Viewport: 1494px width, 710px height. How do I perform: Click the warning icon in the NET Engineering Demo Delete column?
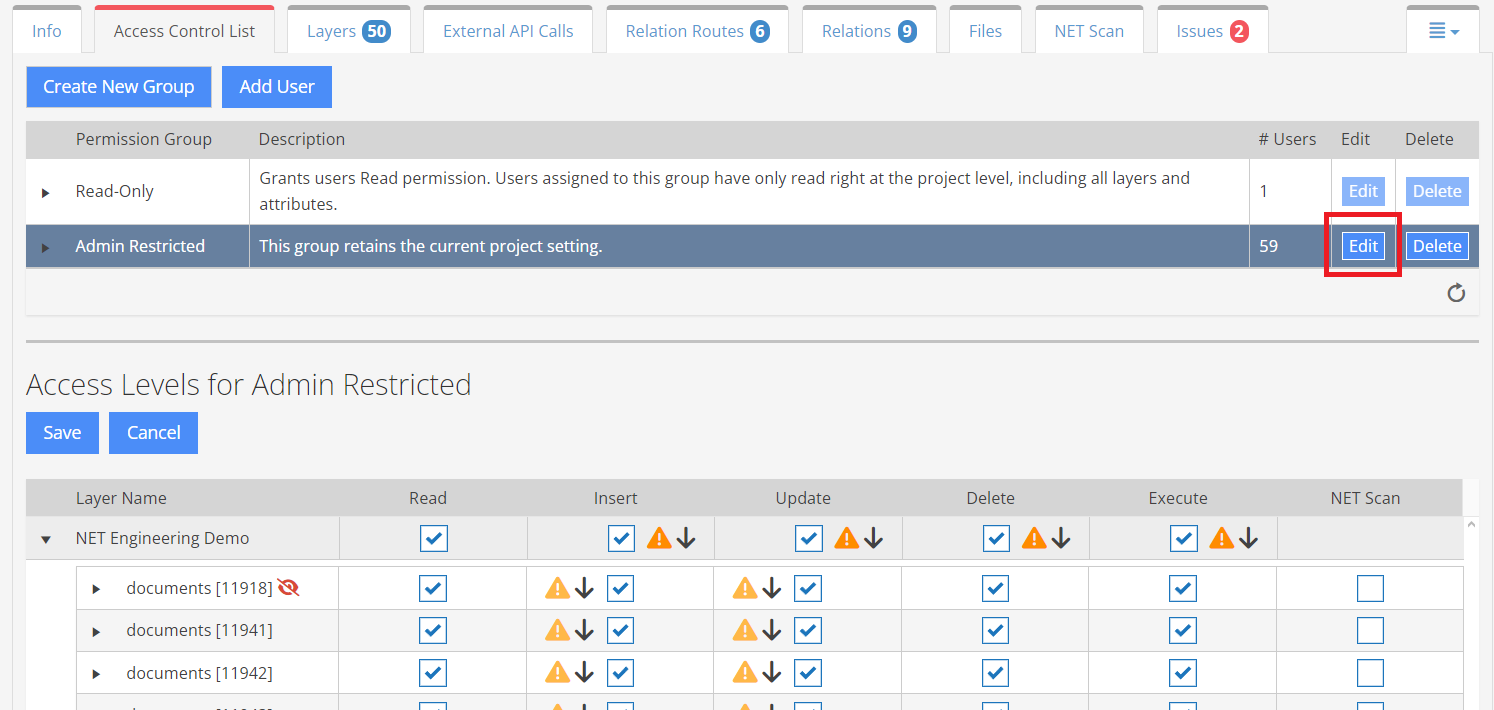coord(1034,538)
